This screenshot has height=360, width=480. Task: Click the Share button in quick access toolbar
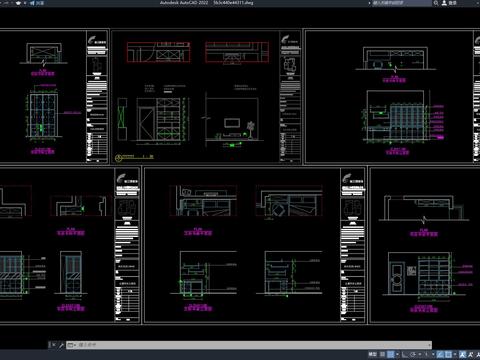point(37,3)
